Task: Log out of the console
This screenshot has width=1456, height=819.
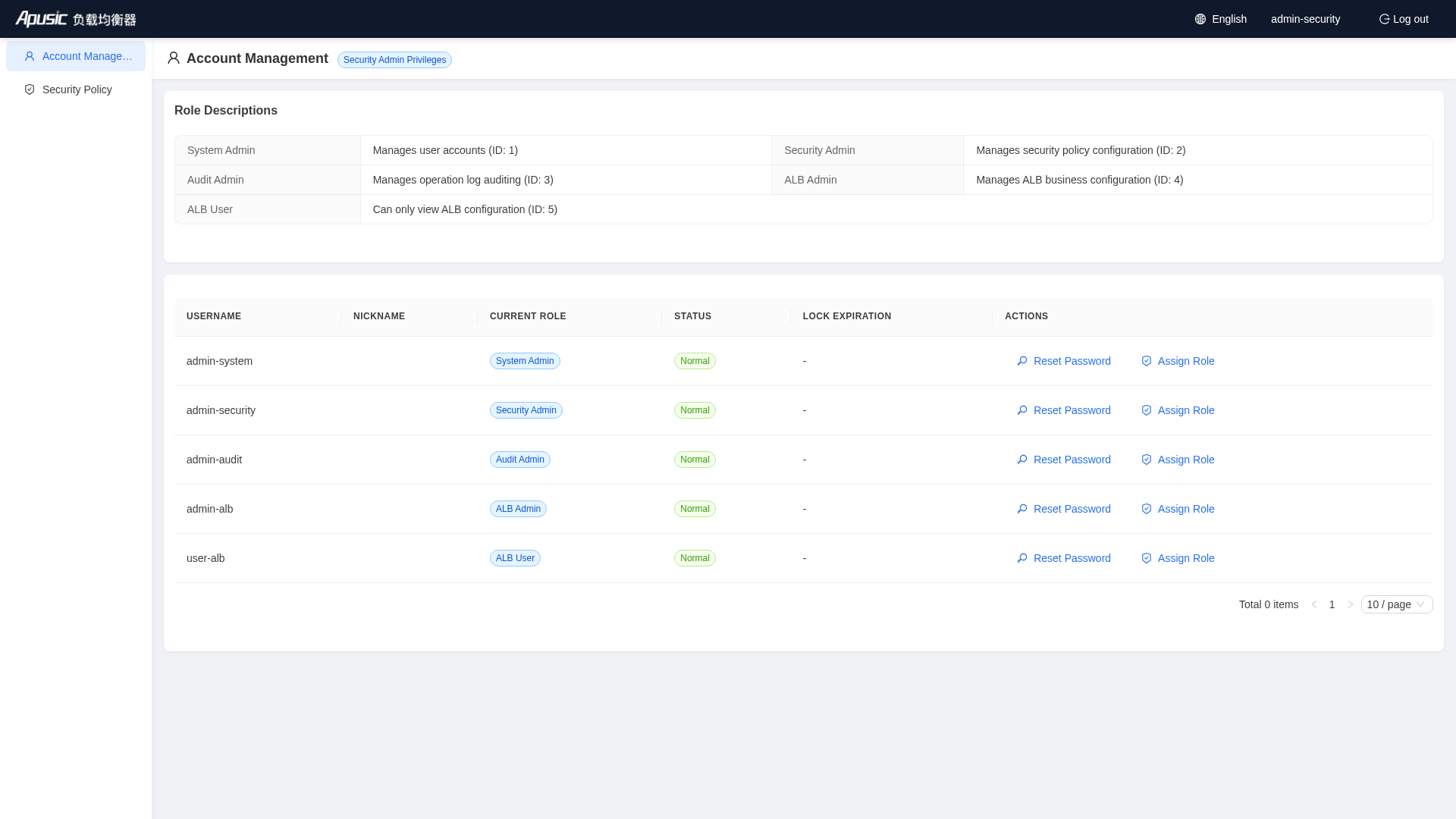Action: tap(1404, 19)
